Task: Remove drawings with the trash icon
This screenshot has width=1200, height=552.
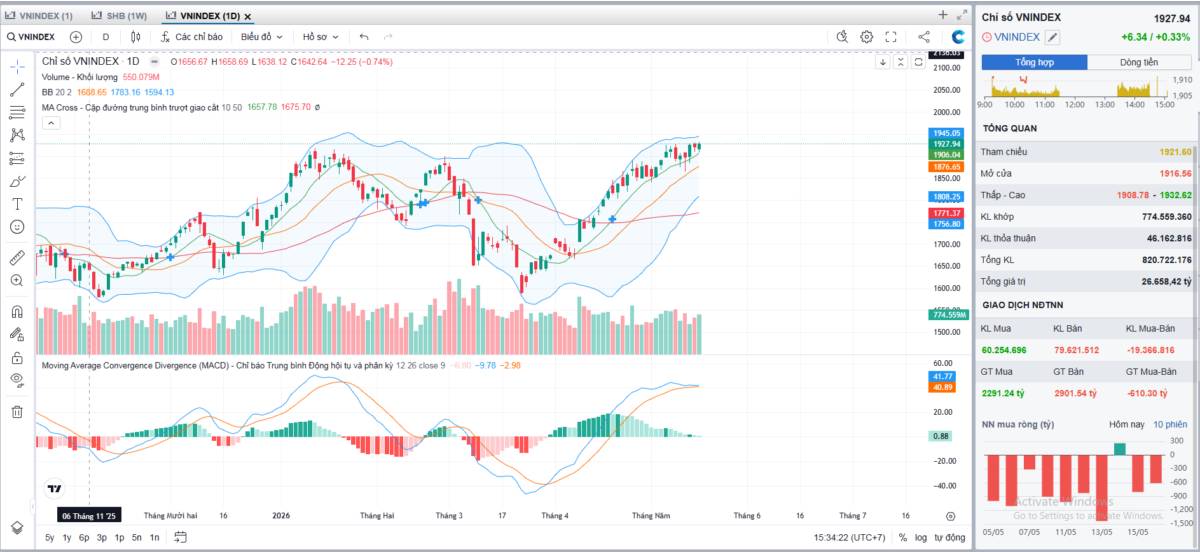Action: pyautogui.click(x=17, y=411)
